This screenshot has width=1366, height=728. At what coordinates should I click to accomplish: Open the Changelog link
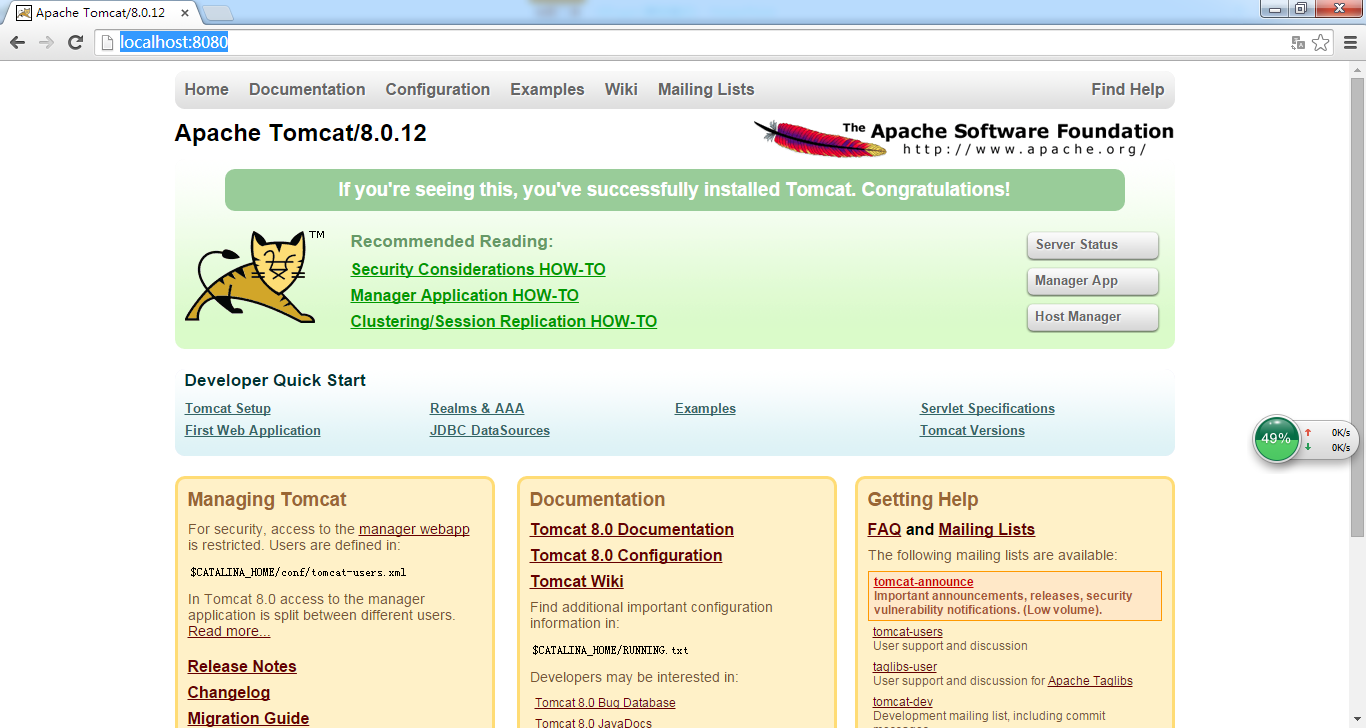coord(229,692)
